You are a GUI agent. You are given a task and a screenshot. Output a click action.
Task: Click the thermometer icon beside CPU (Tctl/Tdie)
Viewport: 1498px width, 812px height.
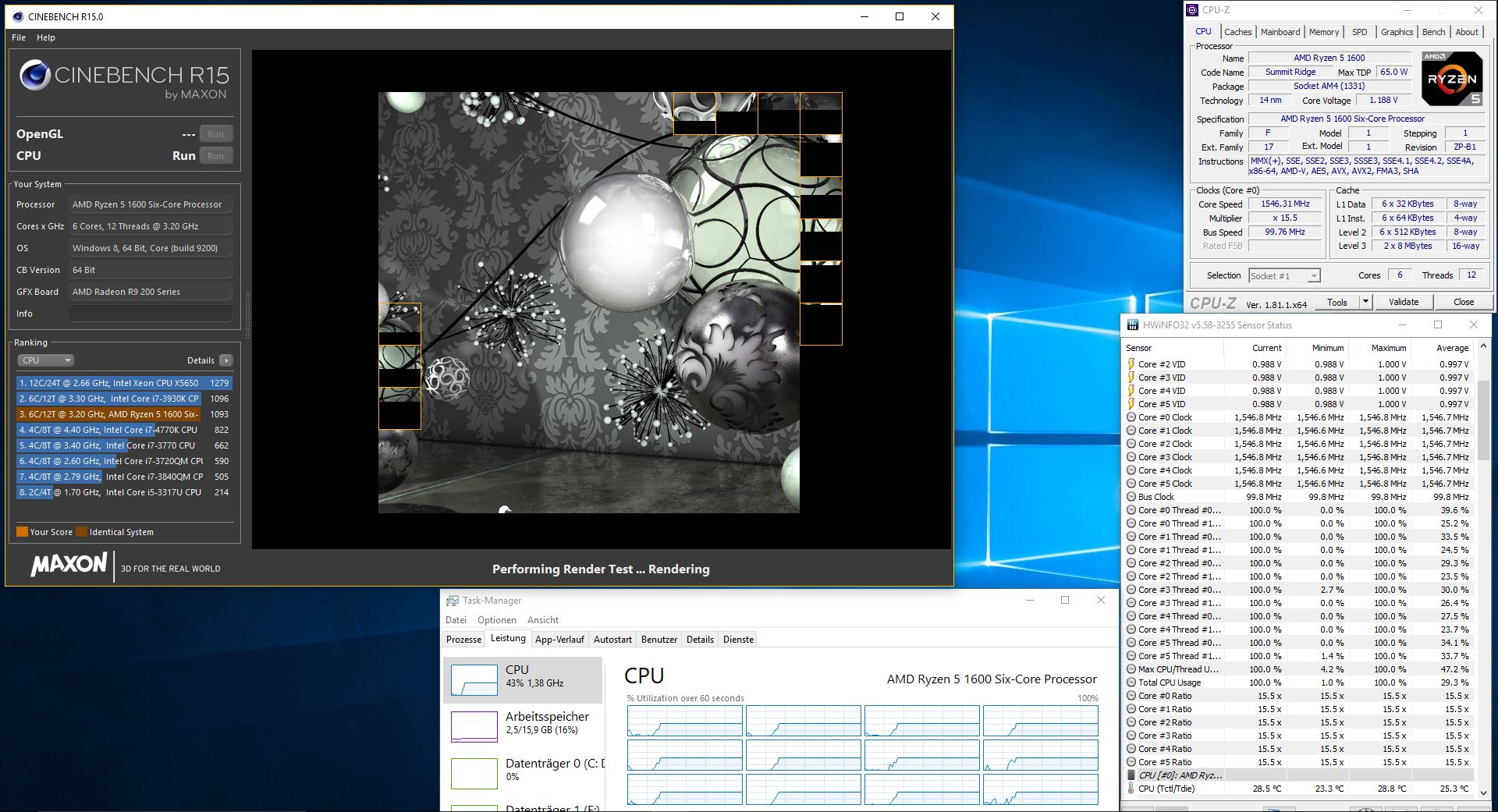[1131, 789]
